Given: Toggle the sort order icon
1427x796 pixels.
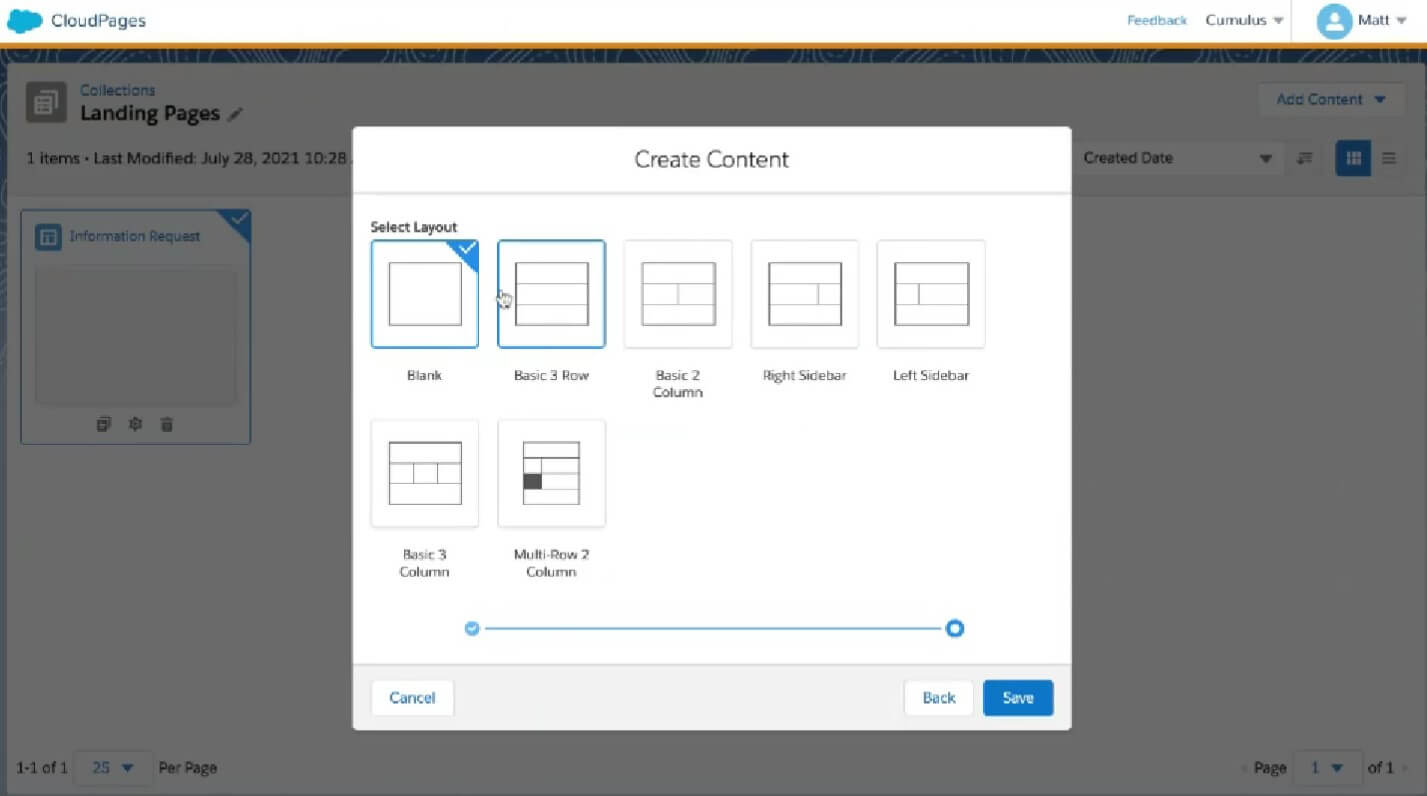Looking at the screenshot, I should 1304,158.
